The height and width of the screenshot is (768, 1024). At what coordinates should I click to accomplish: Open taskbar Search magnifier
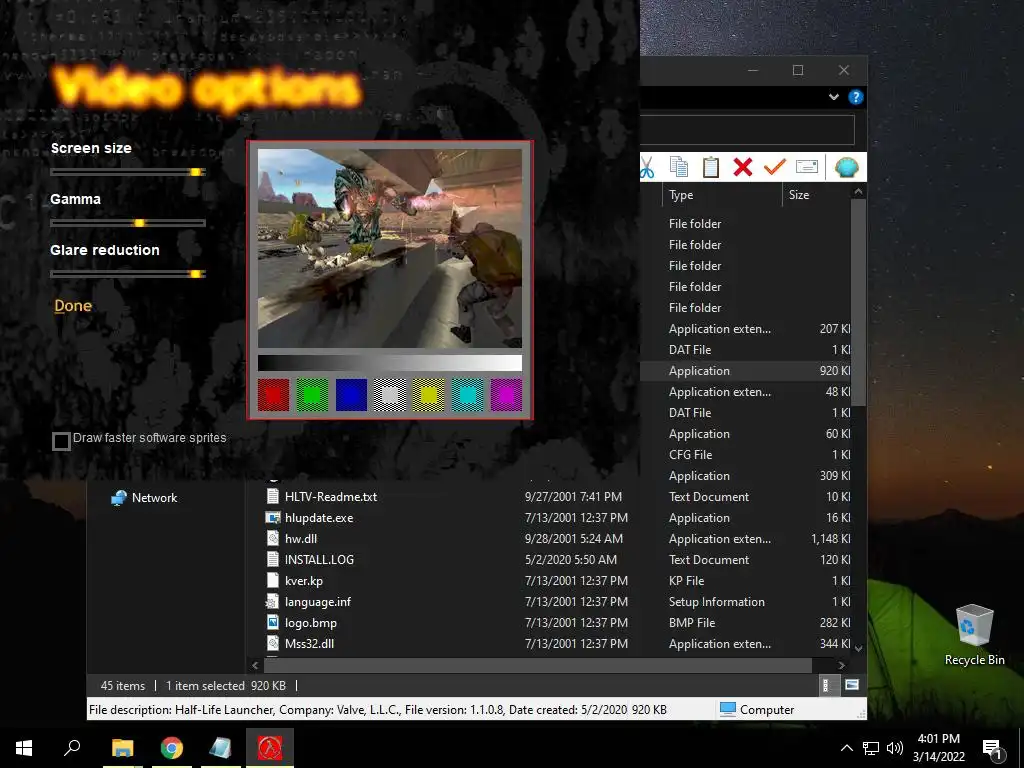(x=72, y=748)
